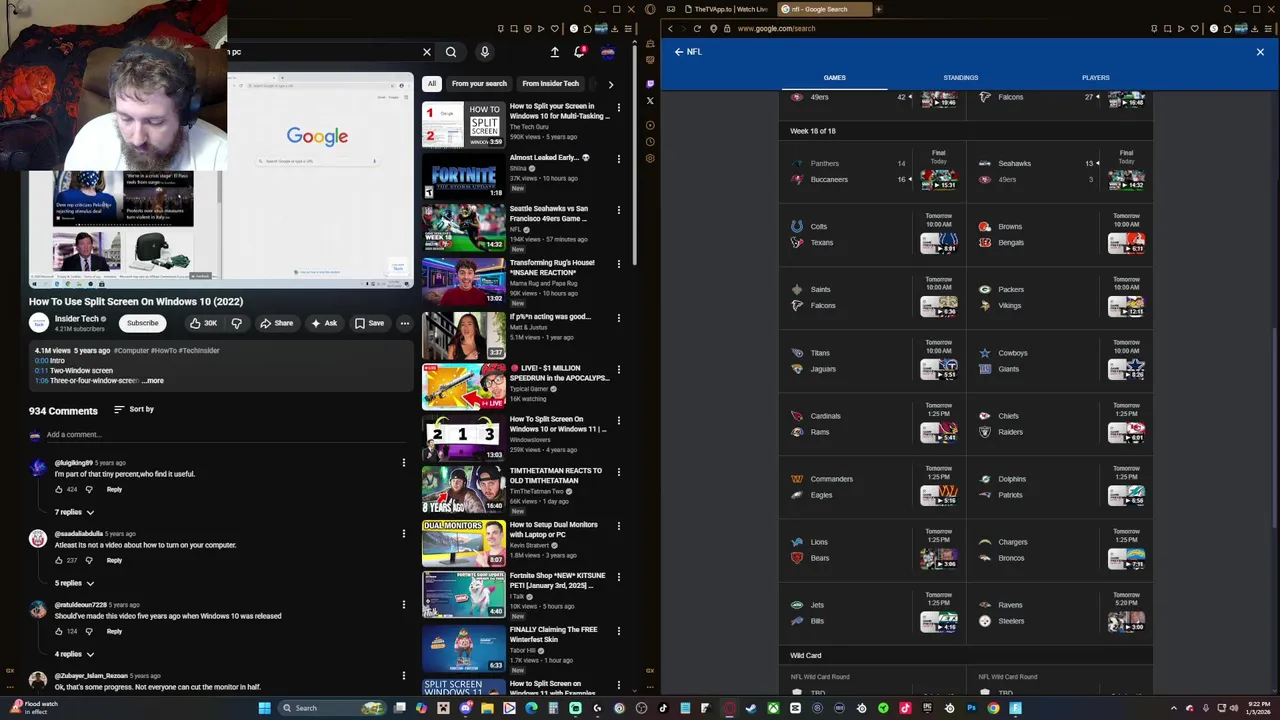Open downloads icon in right browser toolbar
This screenshot has height=720, width=1280.
coord(1252,29)
